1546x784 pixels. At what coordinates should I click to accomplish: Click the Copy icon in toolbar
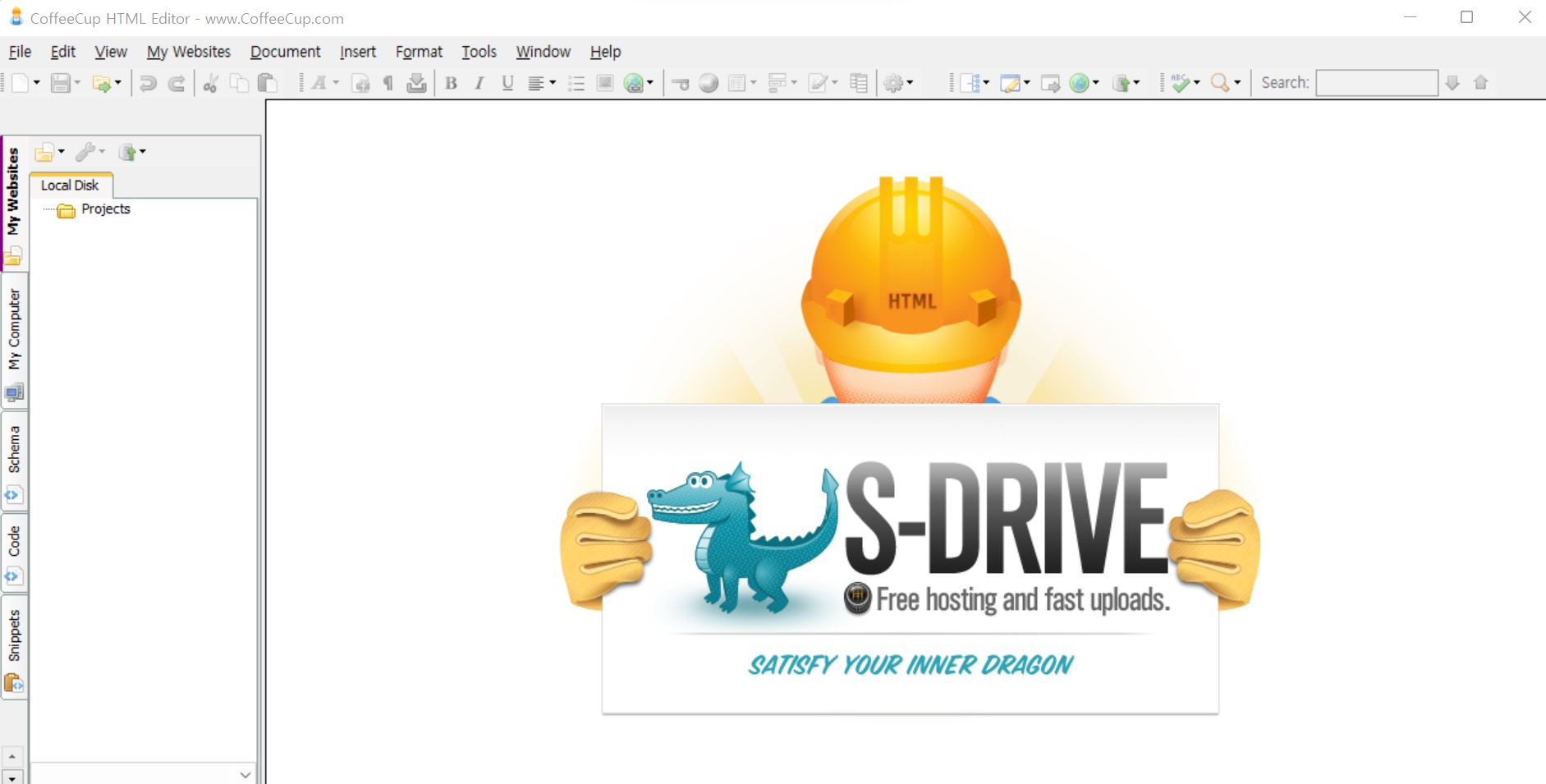[239, 83]
